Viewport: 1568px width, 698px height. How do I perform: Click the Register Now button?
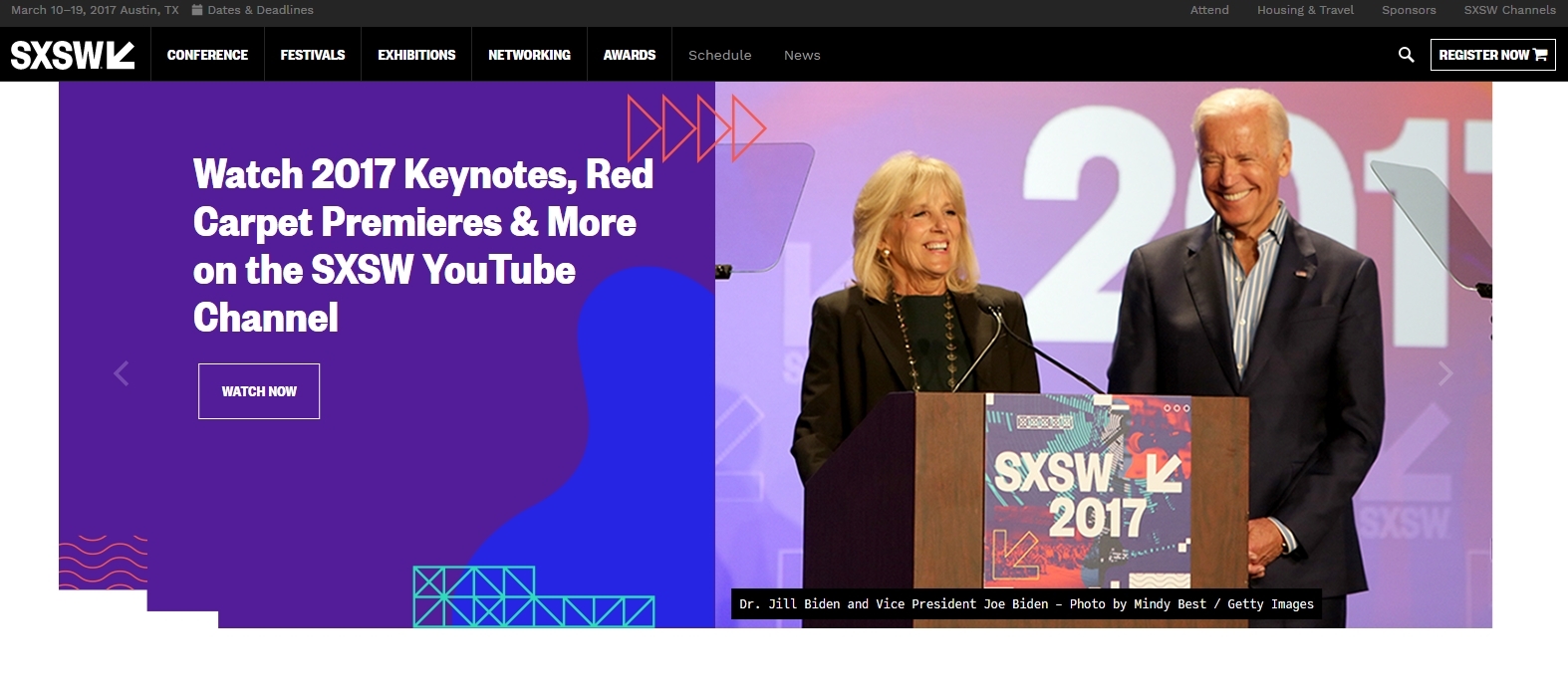tap(1492, 55)
